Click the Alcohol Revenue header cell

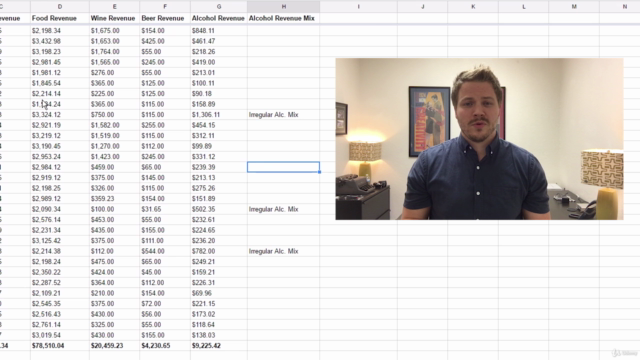(219, 18)
